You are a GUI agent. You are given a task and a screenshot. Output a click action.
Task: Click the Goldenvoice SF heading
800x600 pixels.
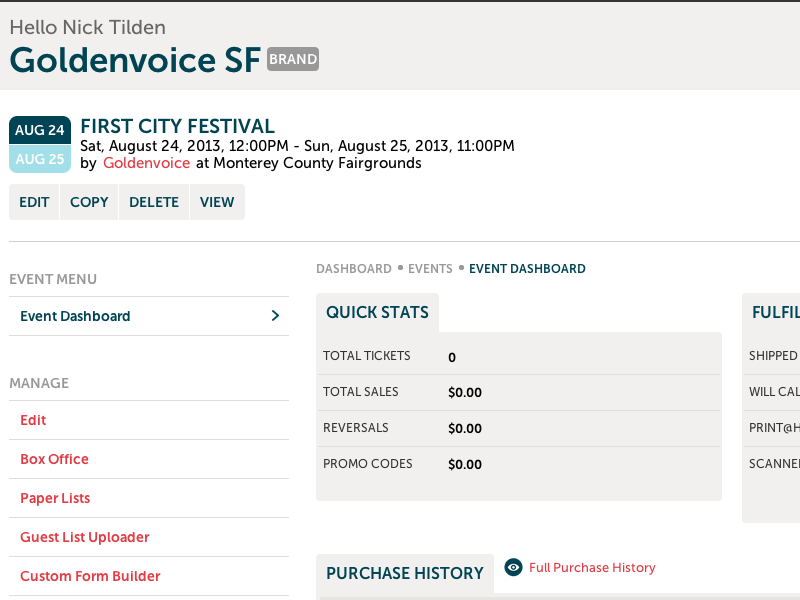[x=135, y=60]
